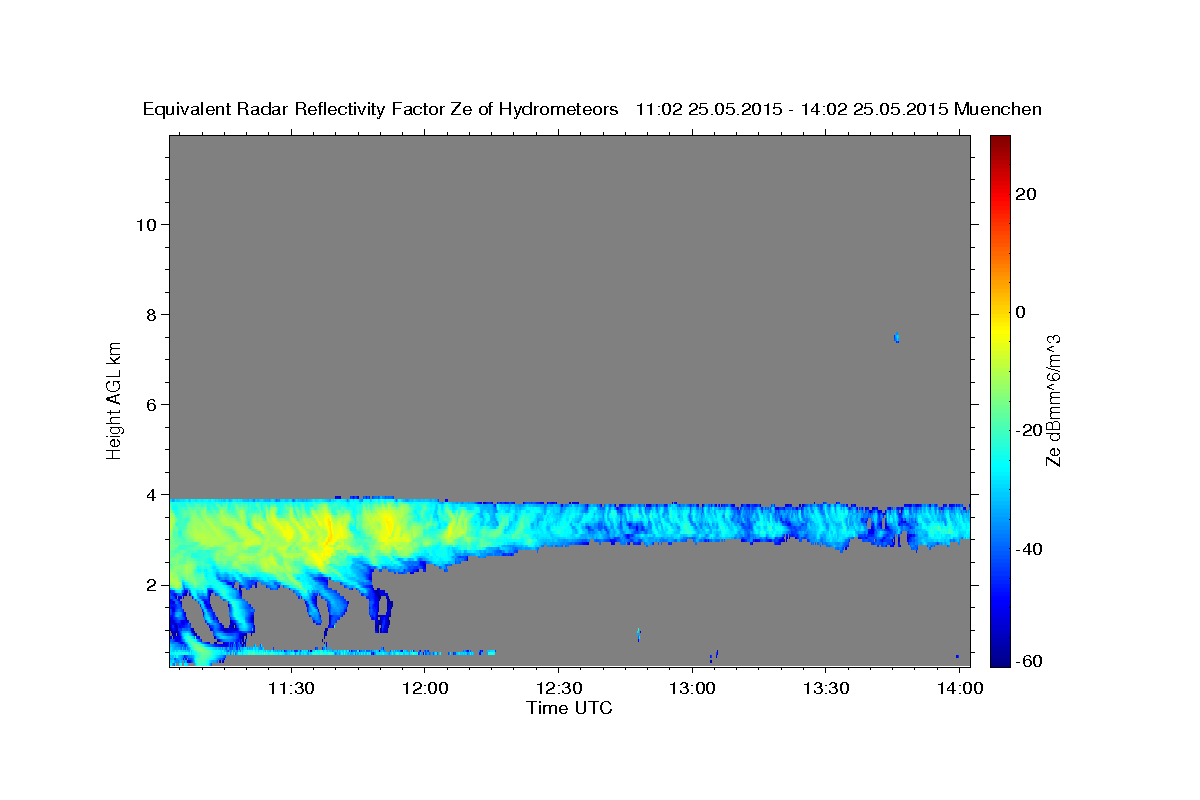Click the 13:30 time tick label

click(x=826, y=689)
